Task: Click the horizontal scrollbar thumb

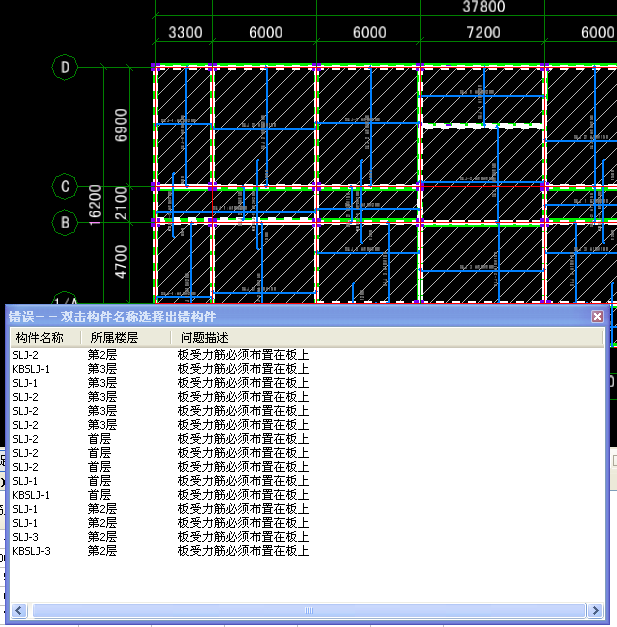Action: pyautogui.click(x=309, y=610)
